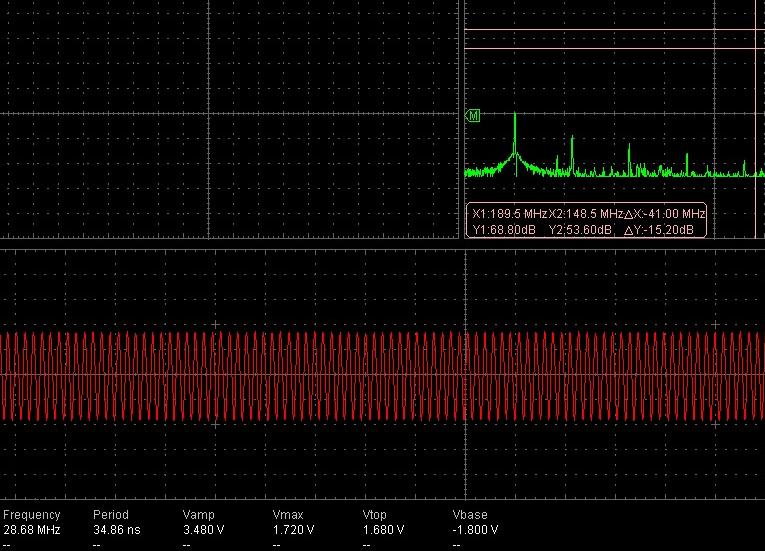Click the Y1:68.80dB cursor readout
This screenshot has height=551, width=765.
tap(503, 229)
